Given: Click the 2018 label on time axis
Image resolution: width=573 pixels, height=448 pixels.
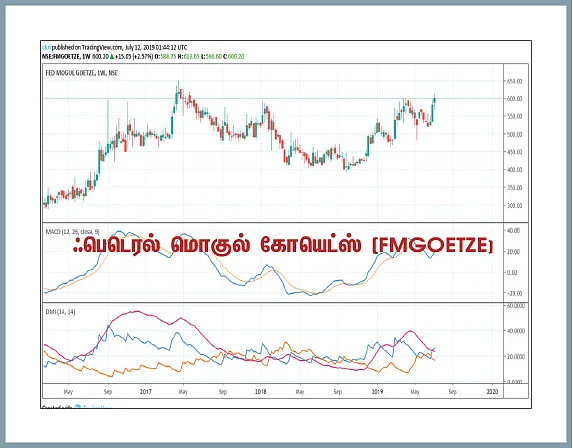Looking at the screenshot, I should (260, 392).
